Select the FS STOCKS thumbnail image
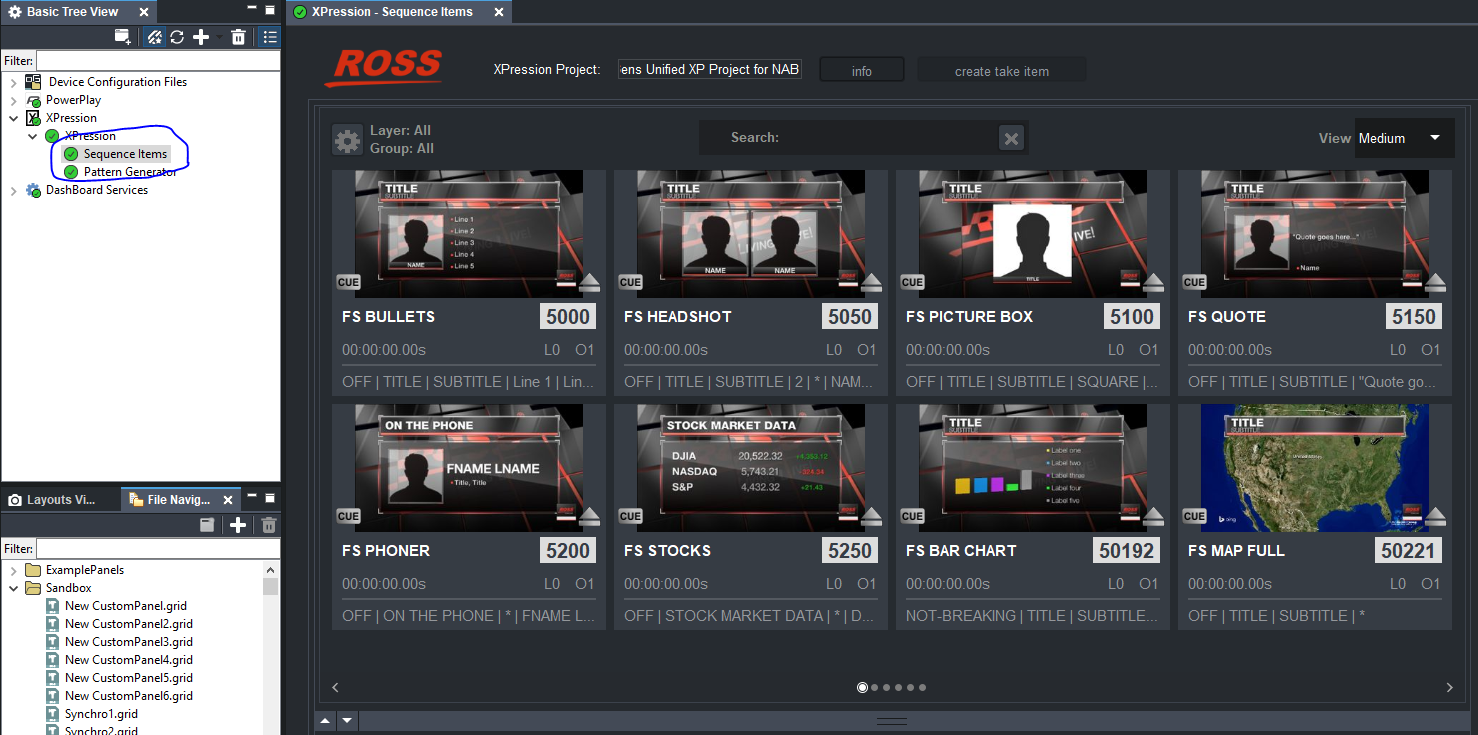The image size is (1478, 735). (x=751, y=467)
